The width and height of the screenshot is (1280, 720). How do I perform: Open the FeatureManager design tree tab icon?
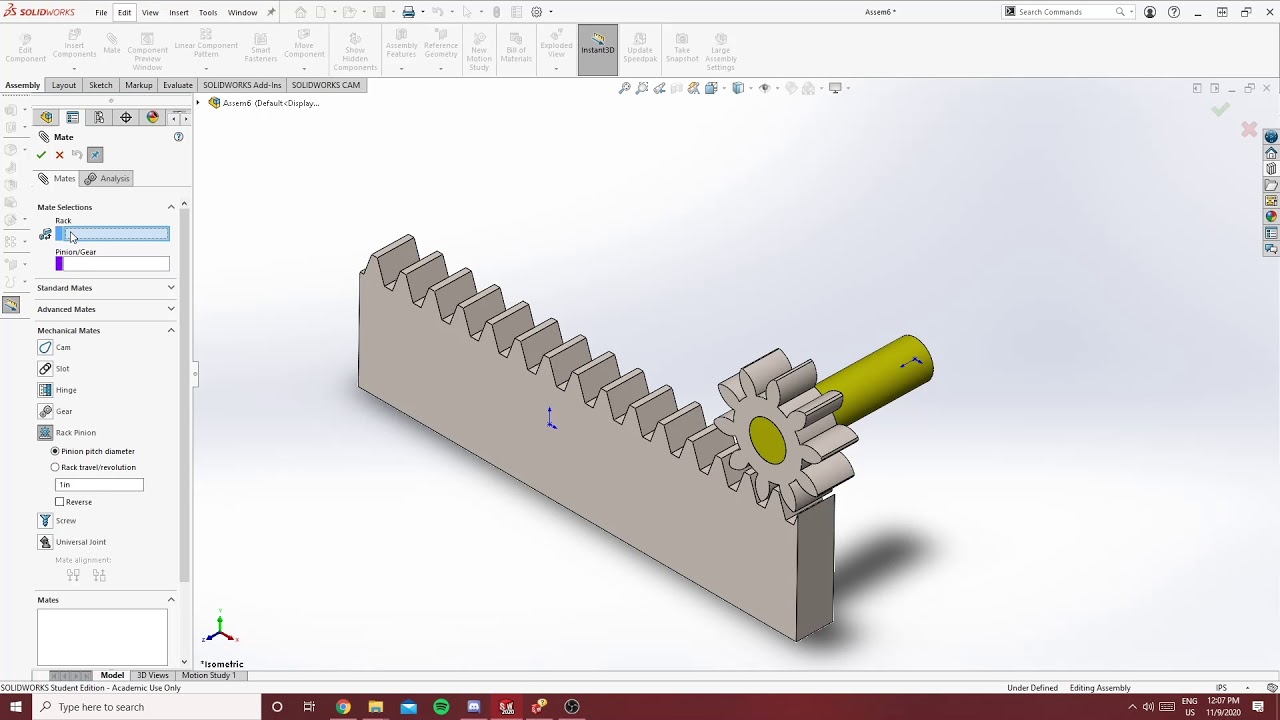[46, 117]
